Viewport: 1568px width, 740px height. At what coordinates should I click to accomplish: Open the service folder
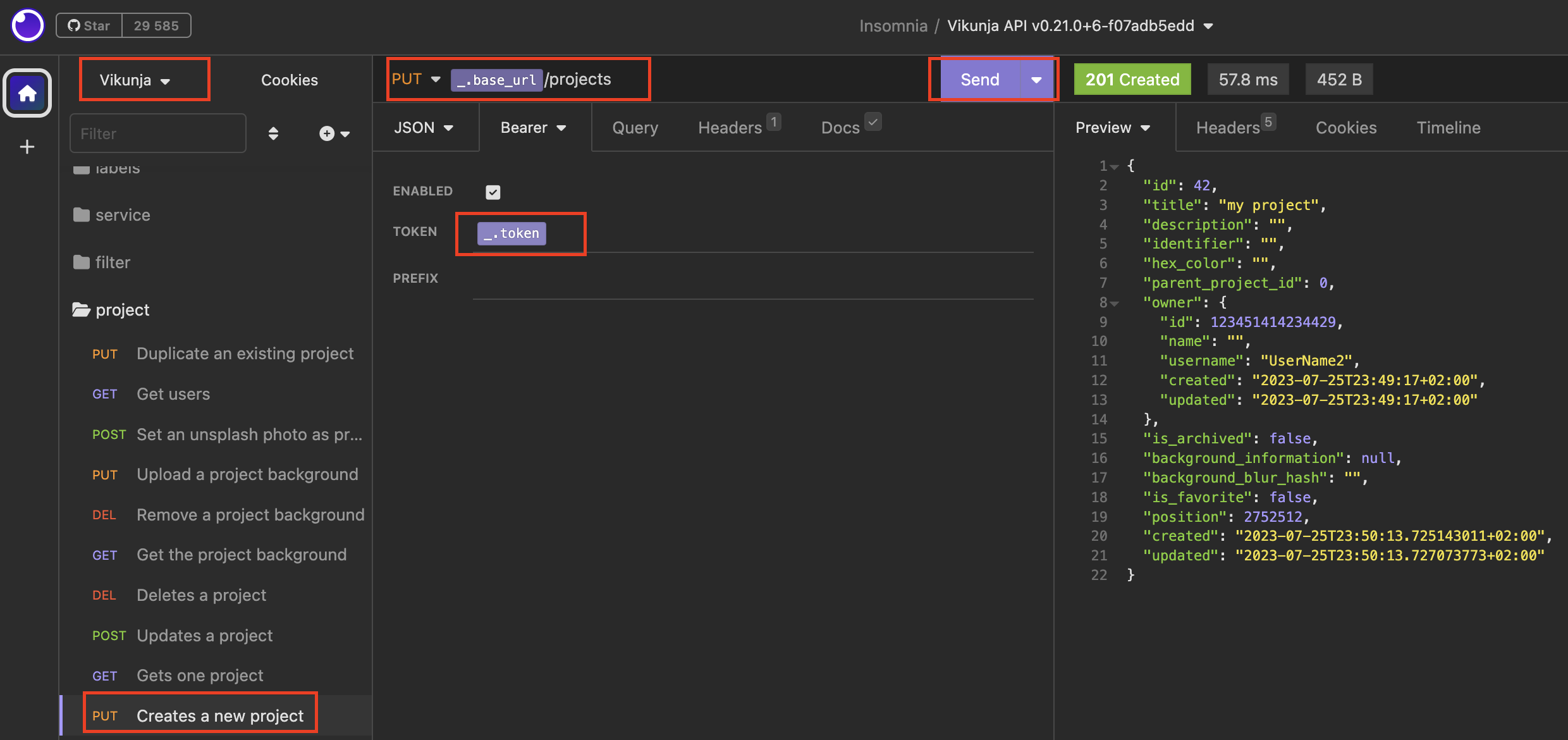122,215
